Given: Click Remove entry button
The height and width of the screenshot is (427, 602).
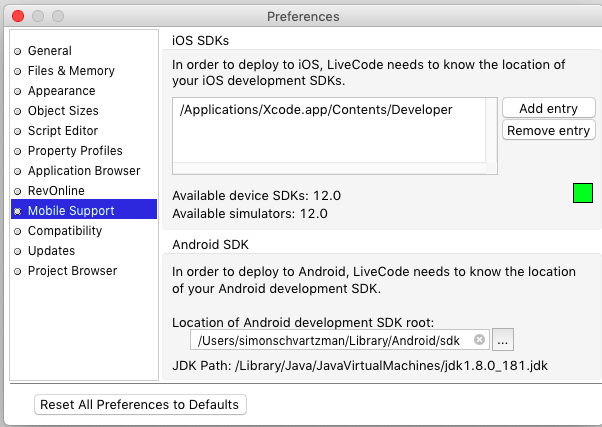Looking at the screenshot, I should [x=548, y=130].
